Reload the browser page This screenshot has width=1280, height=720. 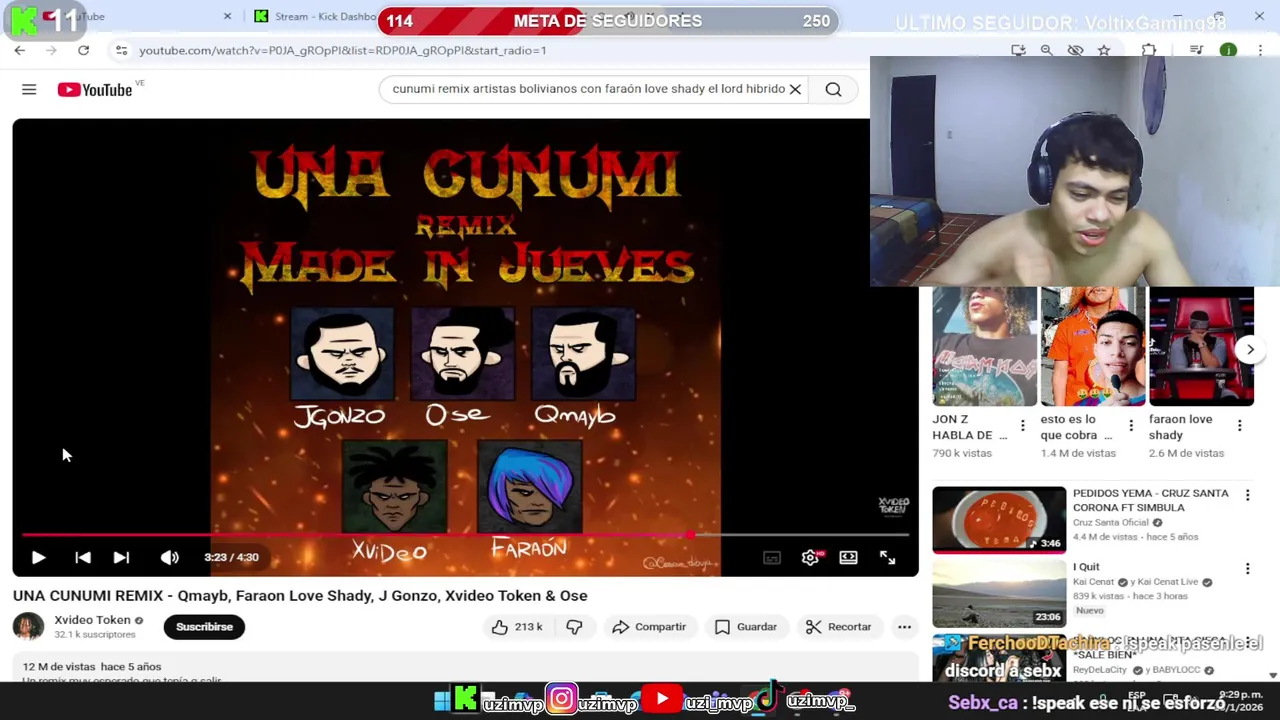[x=83, y=50]
